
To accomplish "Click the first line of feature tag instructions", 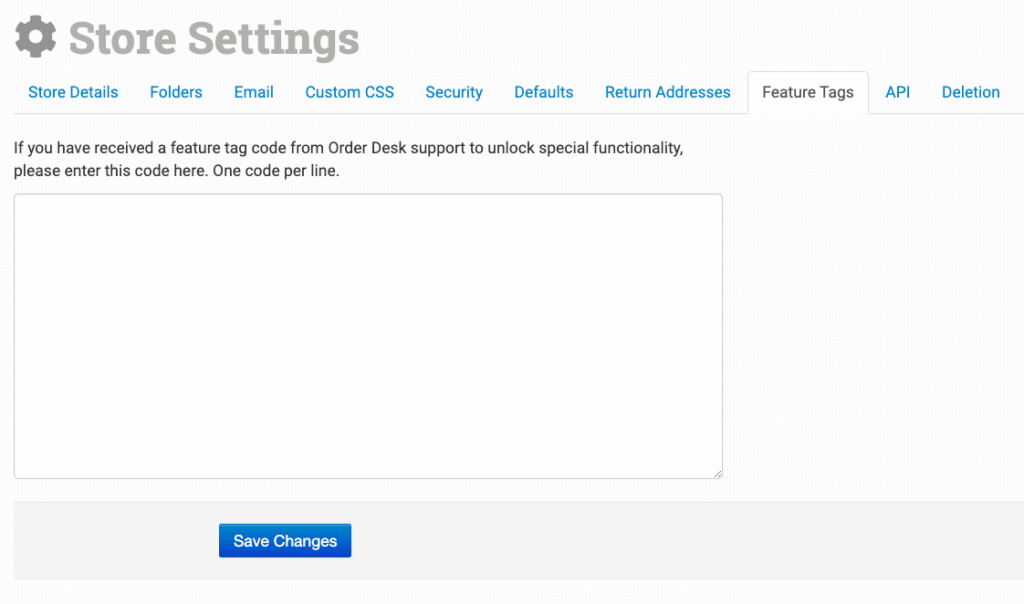I will pyautogui.click(x=348, y=148).
